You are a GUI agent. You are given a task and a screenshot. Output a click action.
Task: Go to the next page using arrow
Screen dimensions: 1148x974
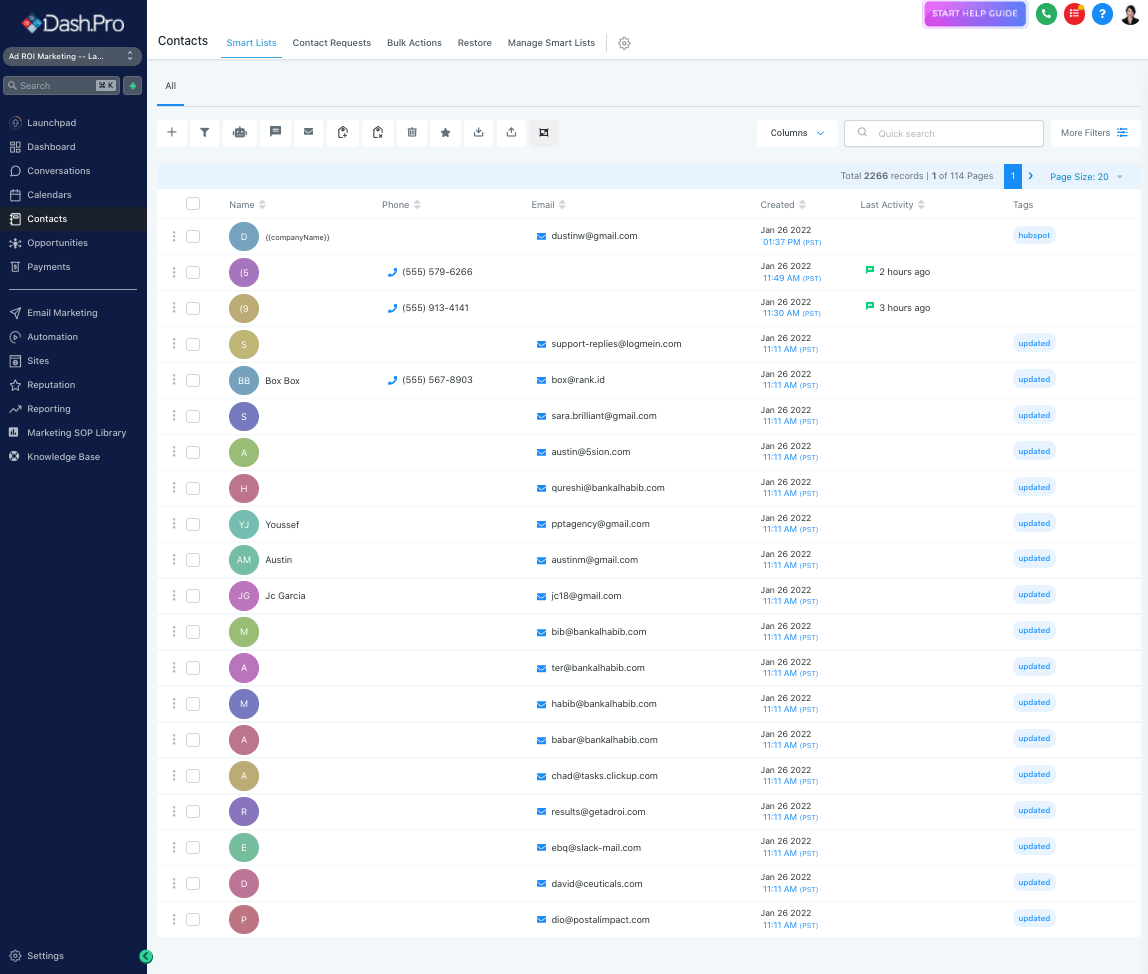pyautogui.click(x=1030, y=176)
